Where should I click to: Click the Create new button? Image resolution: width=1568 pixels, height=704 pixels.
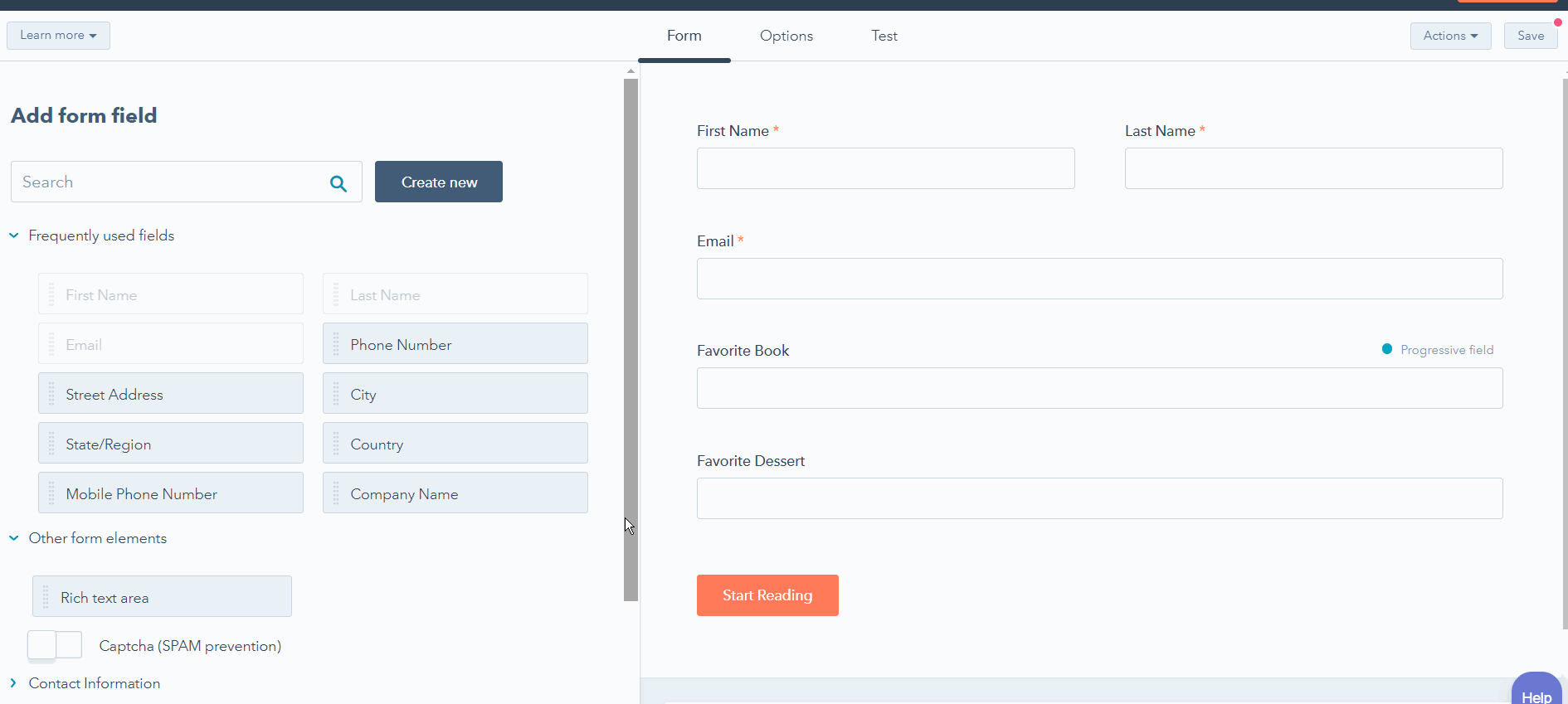(x=439, y=182)
